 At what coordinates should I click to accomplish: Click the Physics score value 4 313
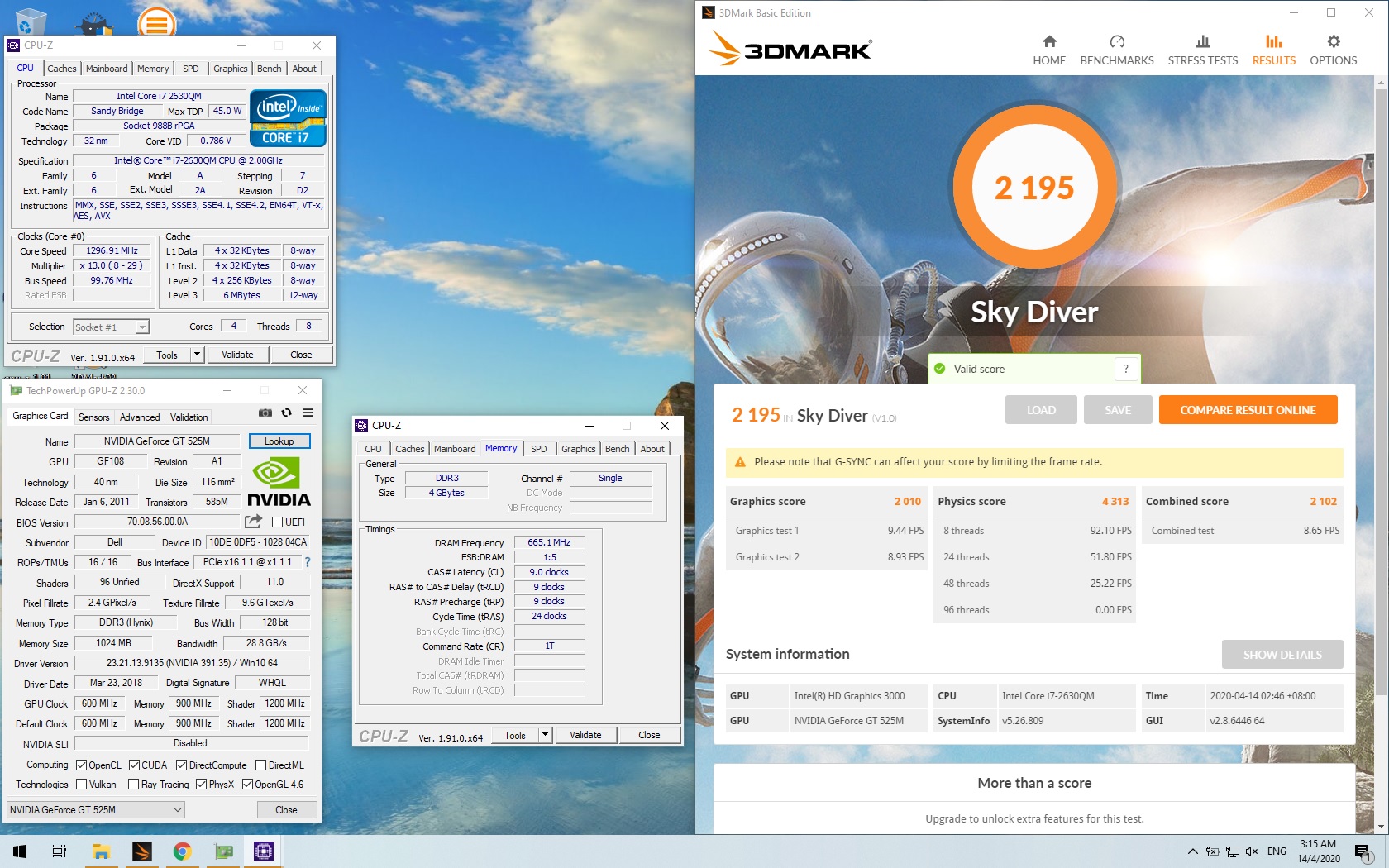[1115, 501]
